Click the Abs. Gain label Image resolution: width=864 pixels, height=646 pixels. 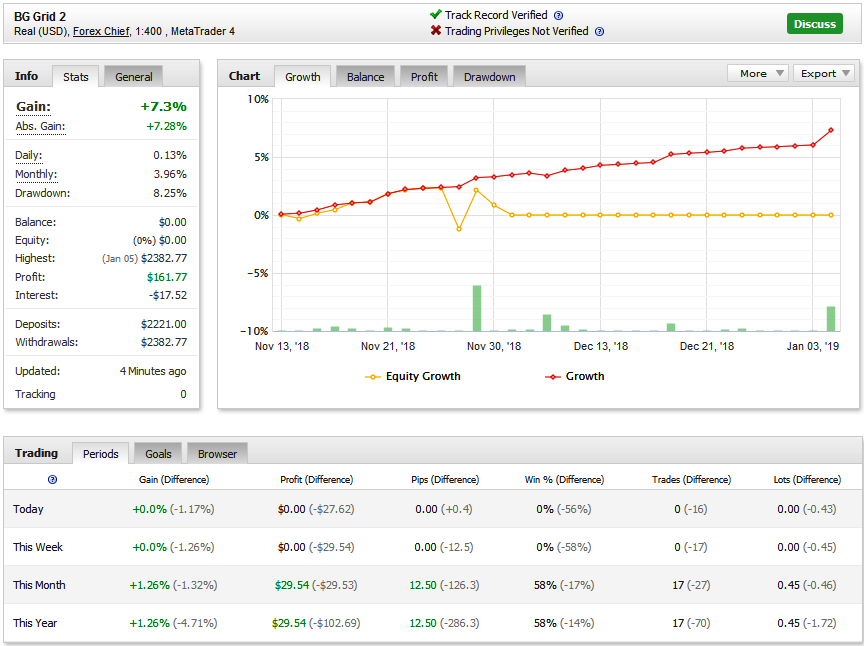click(40, 126)
